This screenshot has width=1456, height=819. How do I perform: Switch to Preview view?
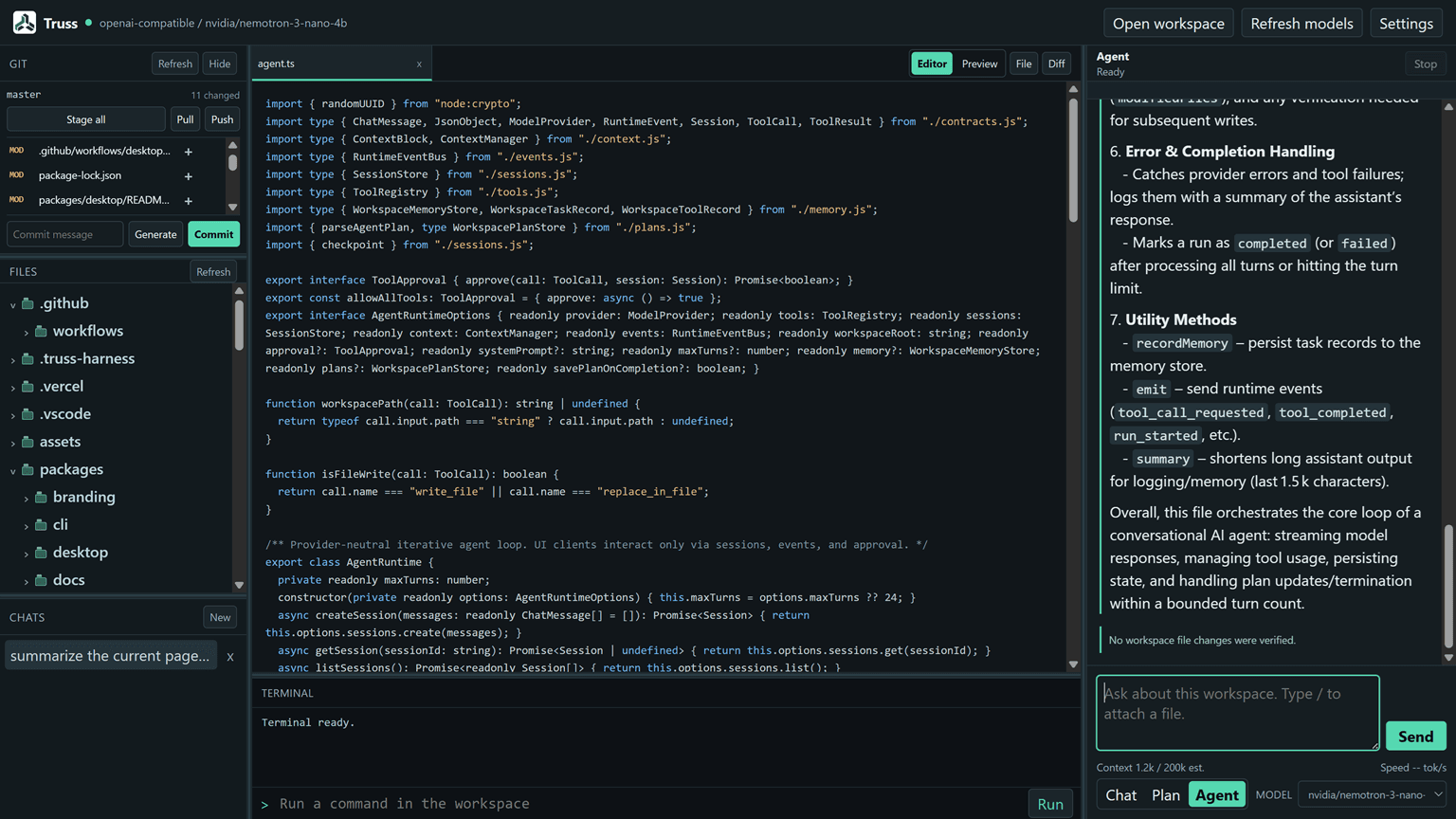(979, 64)
